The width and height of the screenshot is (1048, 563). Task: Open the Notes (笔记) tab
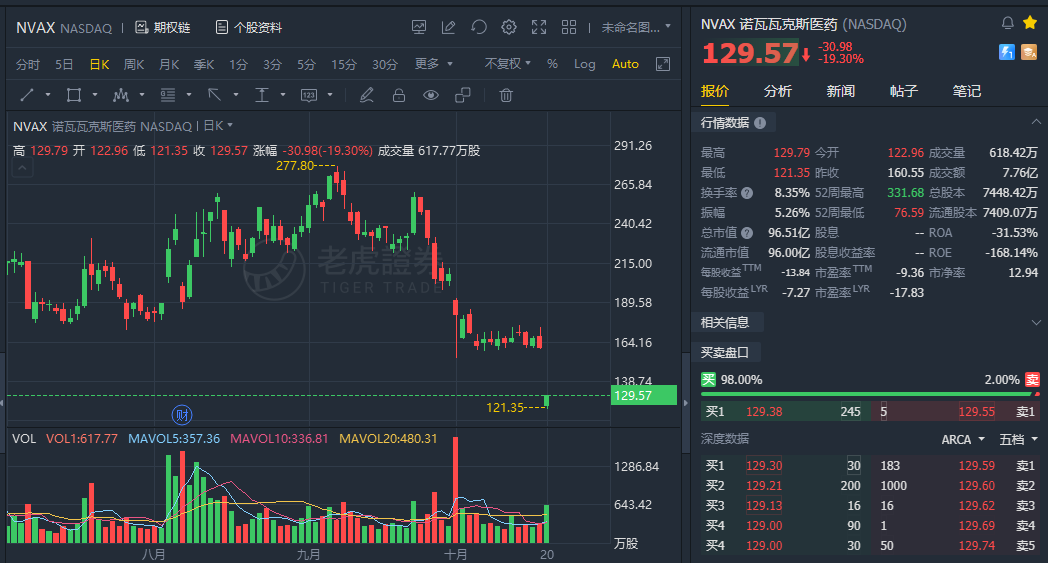click(966, 91)
